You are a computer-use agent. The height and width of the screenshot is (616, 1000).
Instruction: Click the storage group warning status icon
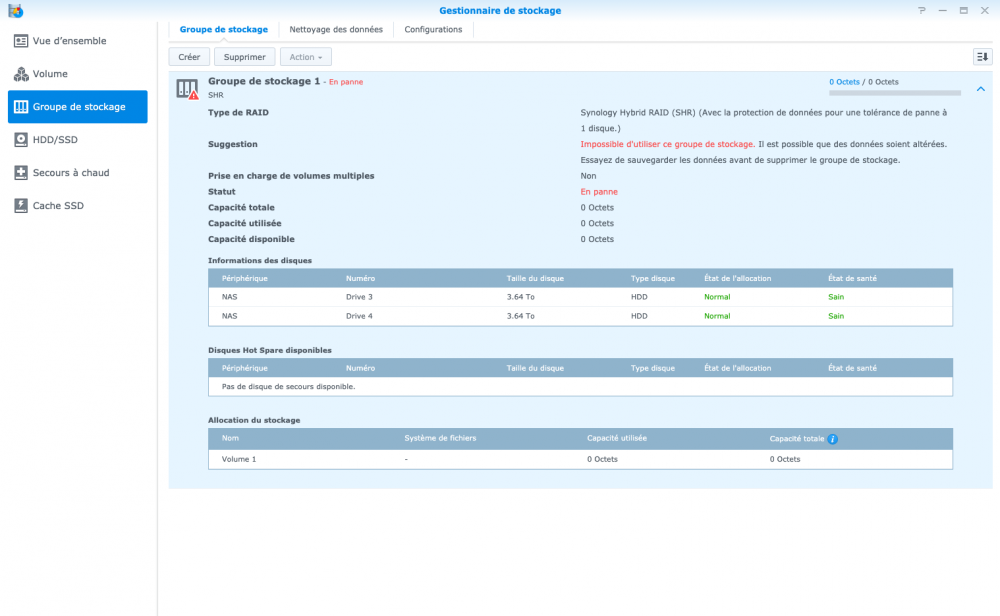(x=187, y=89)
